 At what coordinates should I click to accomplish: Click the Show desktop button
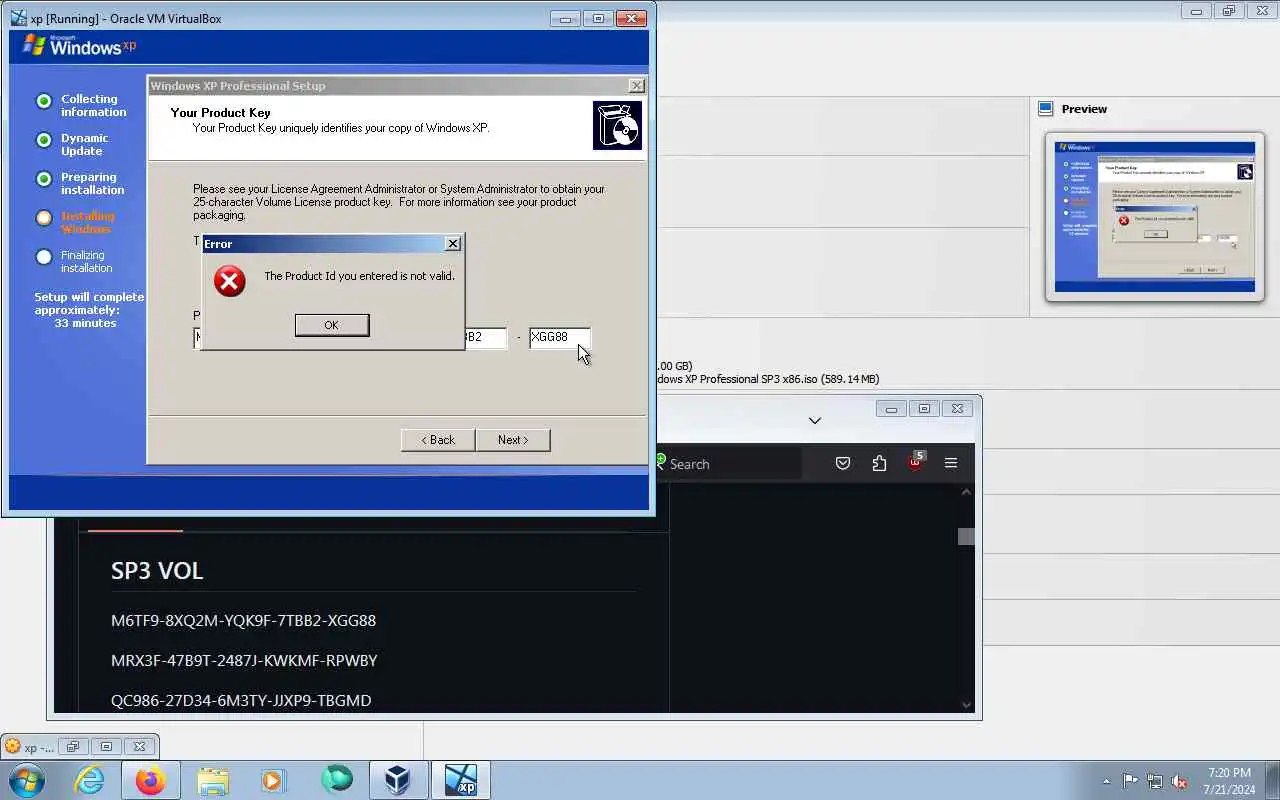[x=1272, y=781]
